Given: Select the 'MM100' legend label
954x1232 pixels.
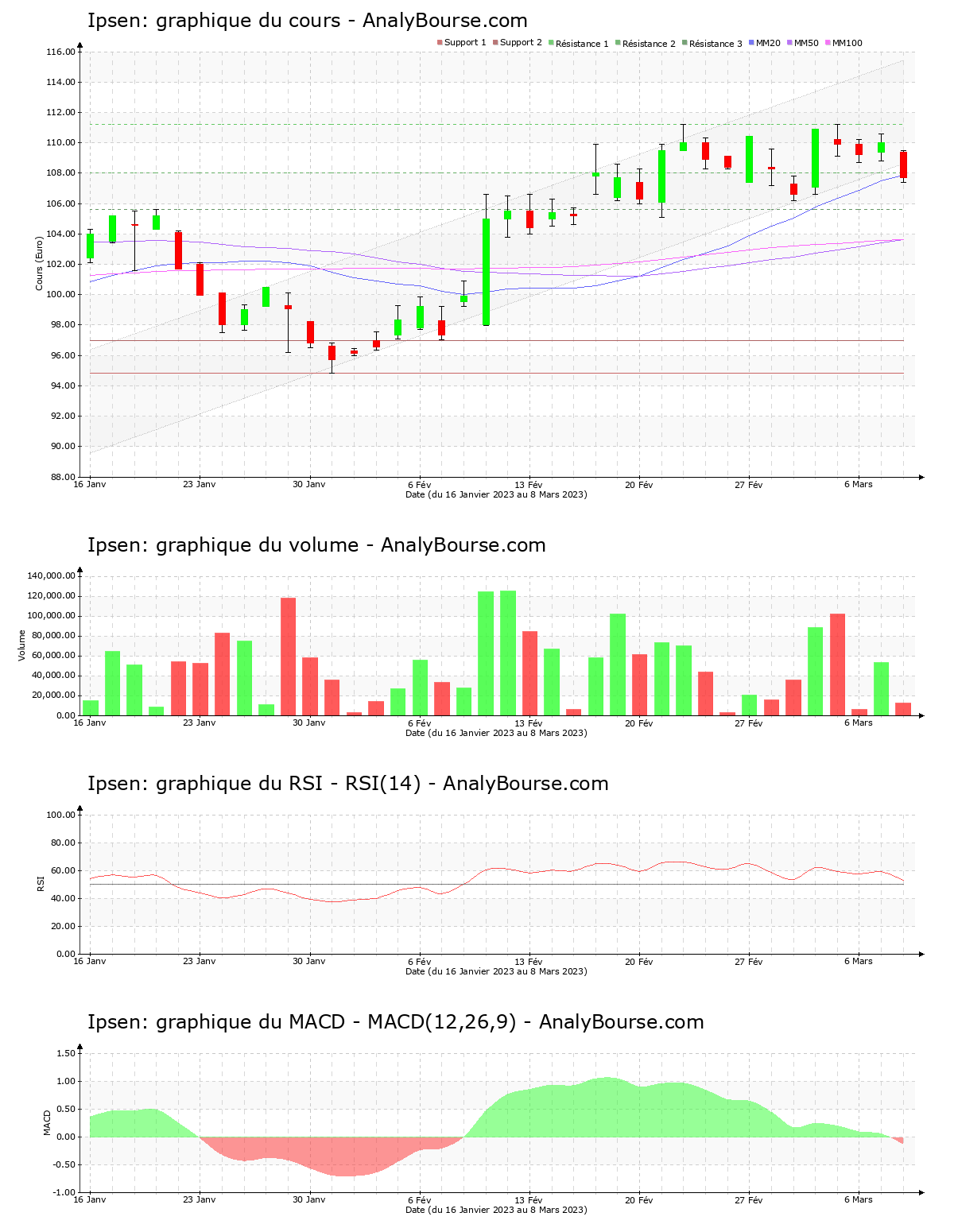Looking at the screenshot, I should [x=847, y=43].
